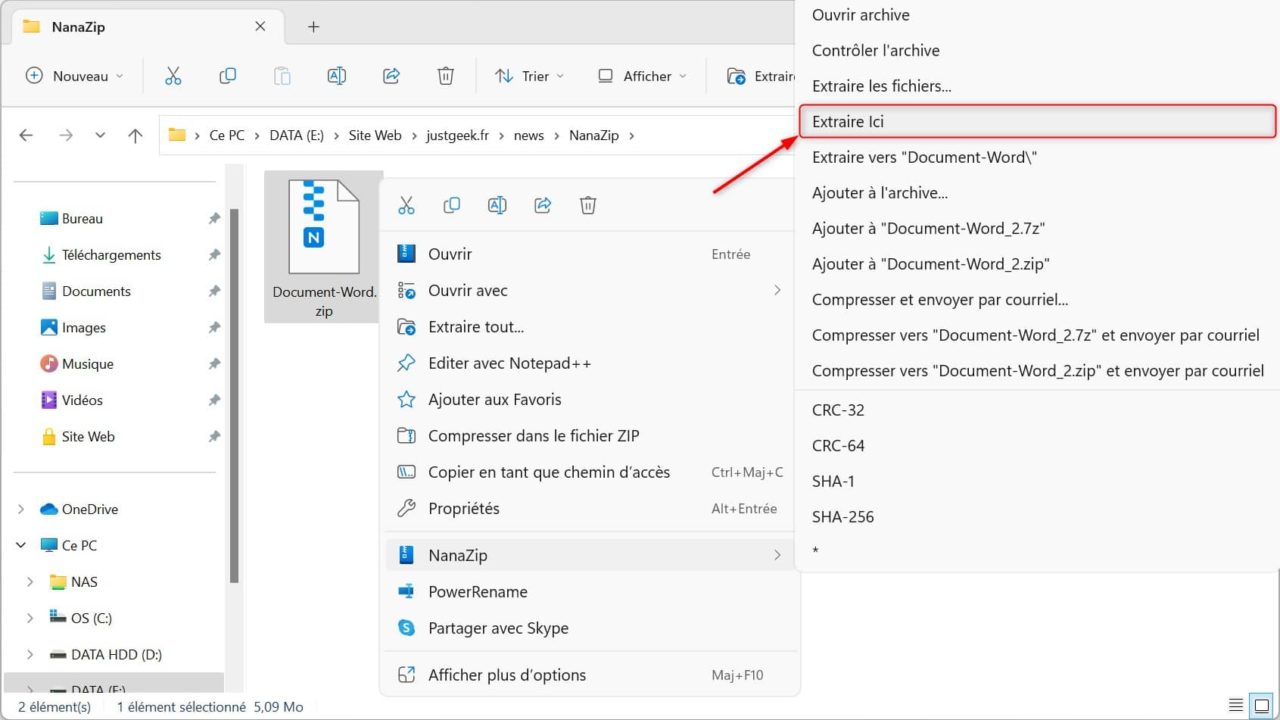Click Copier en tant que chemin d'accès

click(590, 472)
